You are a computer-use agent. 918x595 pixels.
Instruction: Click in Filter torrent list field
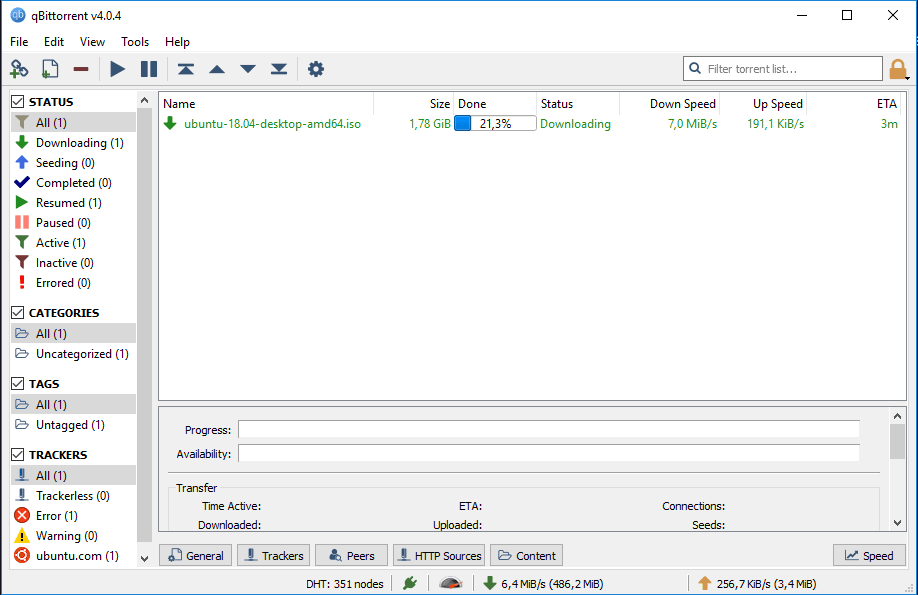783,69
